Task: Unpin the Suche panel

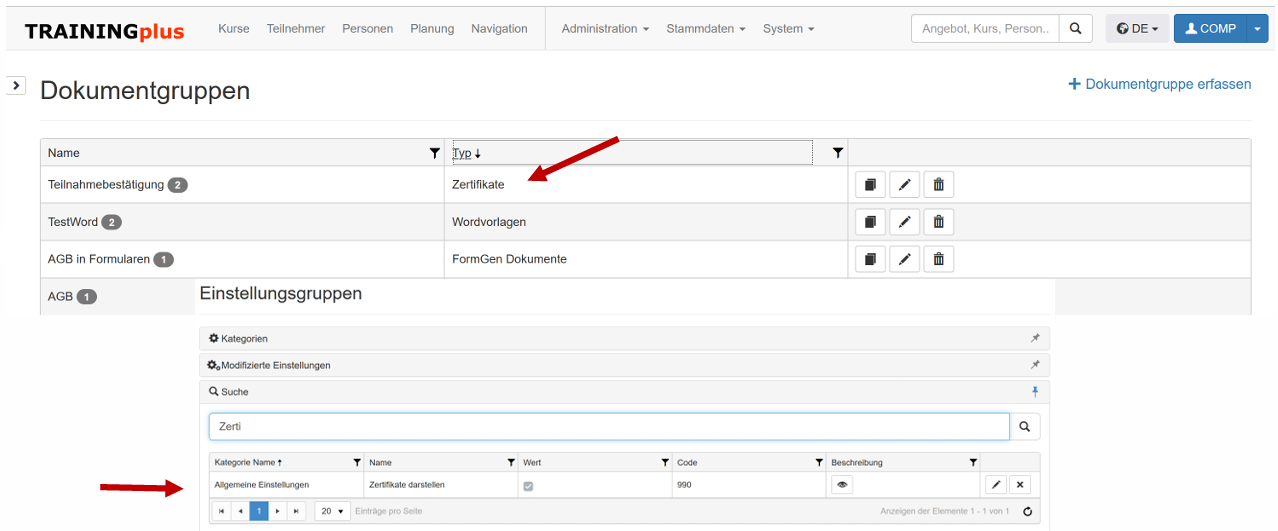Action: click(1035, 391)
